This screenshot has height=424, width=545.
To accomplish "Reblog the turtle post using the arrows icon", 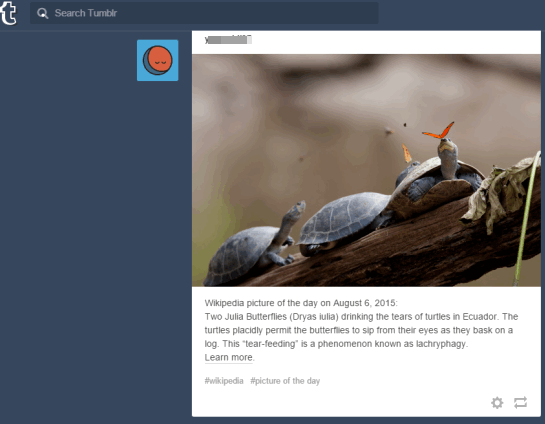I will click(x=520, y=402).
